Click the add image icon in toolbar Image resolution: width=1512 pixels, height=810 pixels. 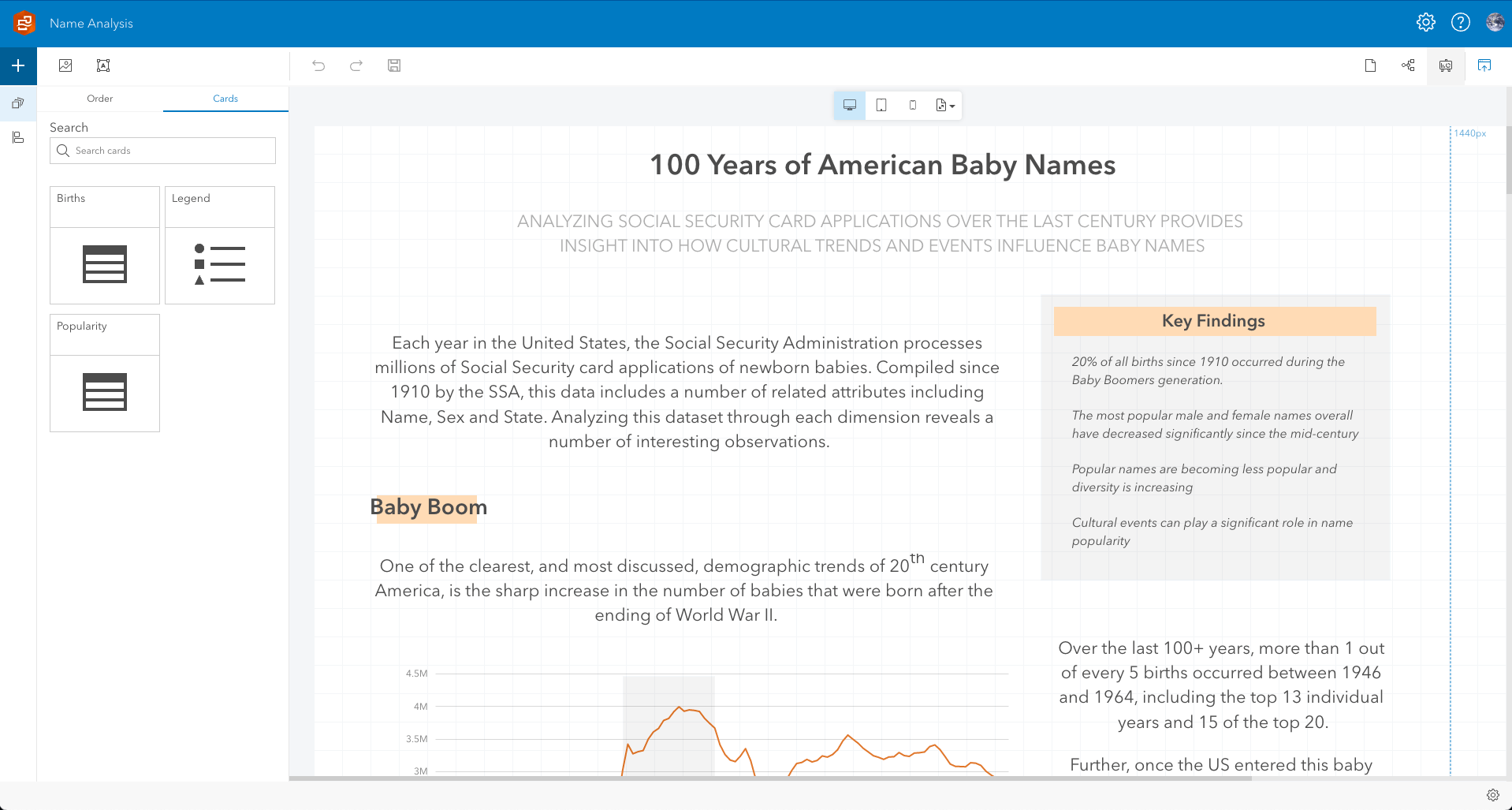[x=65, y=65]
